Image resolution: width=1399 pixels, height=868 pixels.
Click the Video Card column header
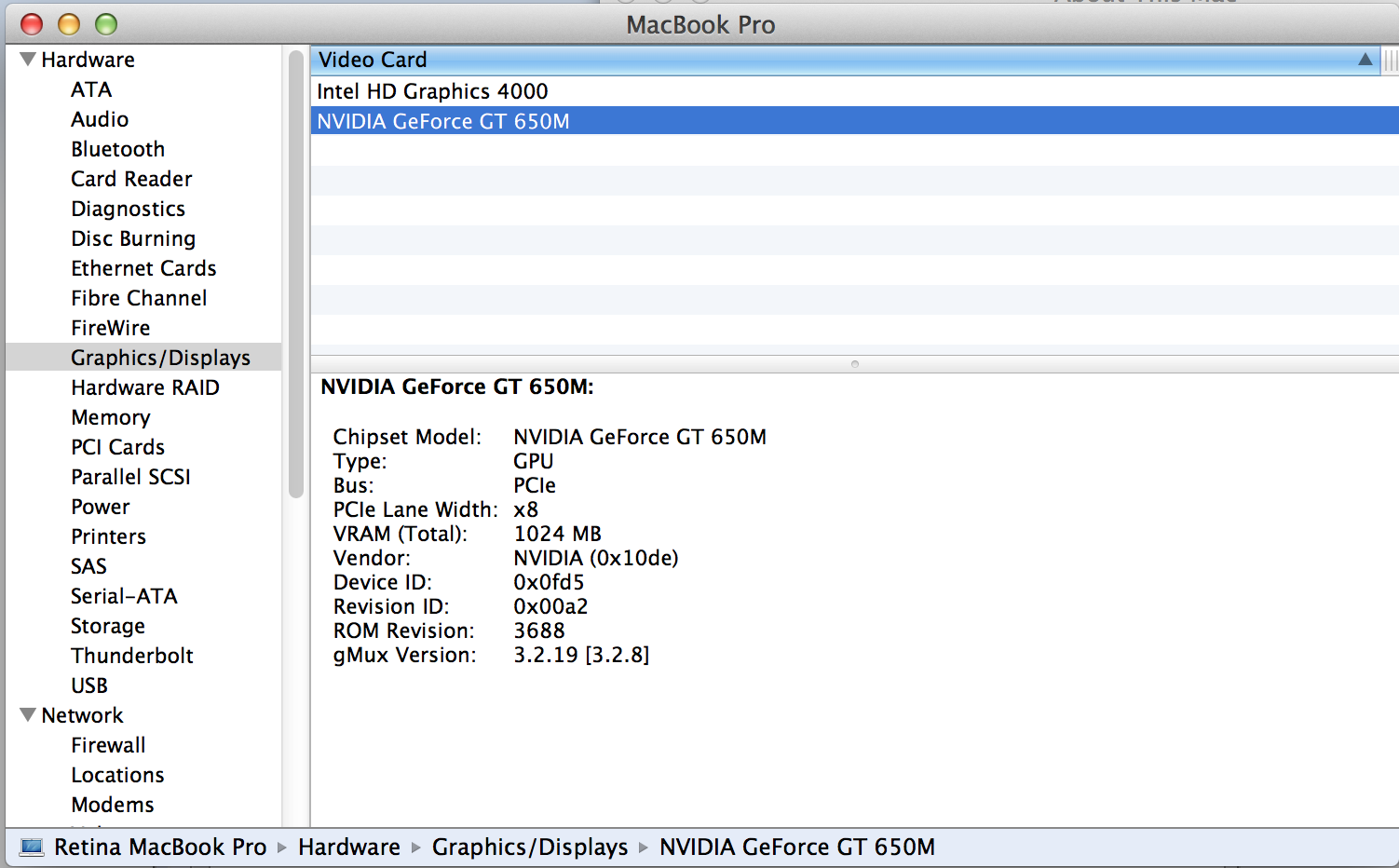[x=844, y=60]
